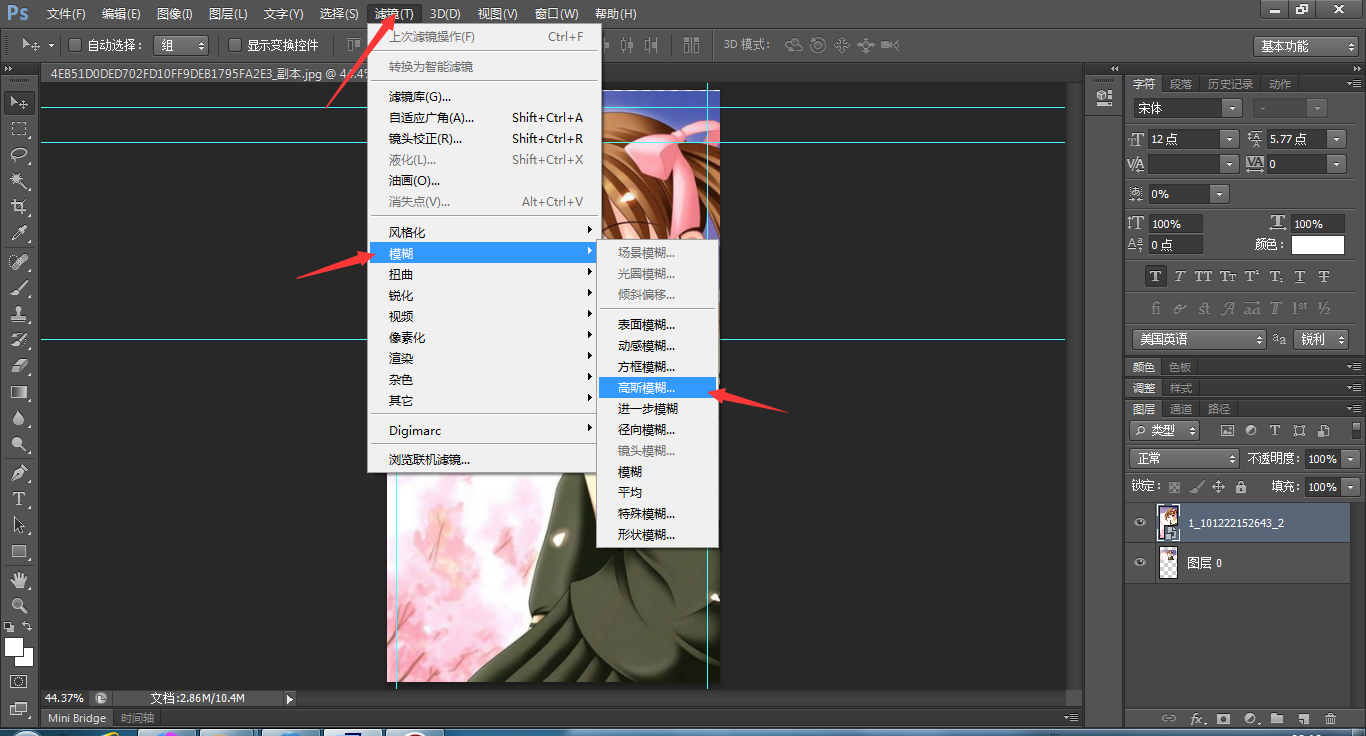Screen dimensions: 1366x736
Task: Enable the 自动选择 checkbox
Action: [74, 45]
